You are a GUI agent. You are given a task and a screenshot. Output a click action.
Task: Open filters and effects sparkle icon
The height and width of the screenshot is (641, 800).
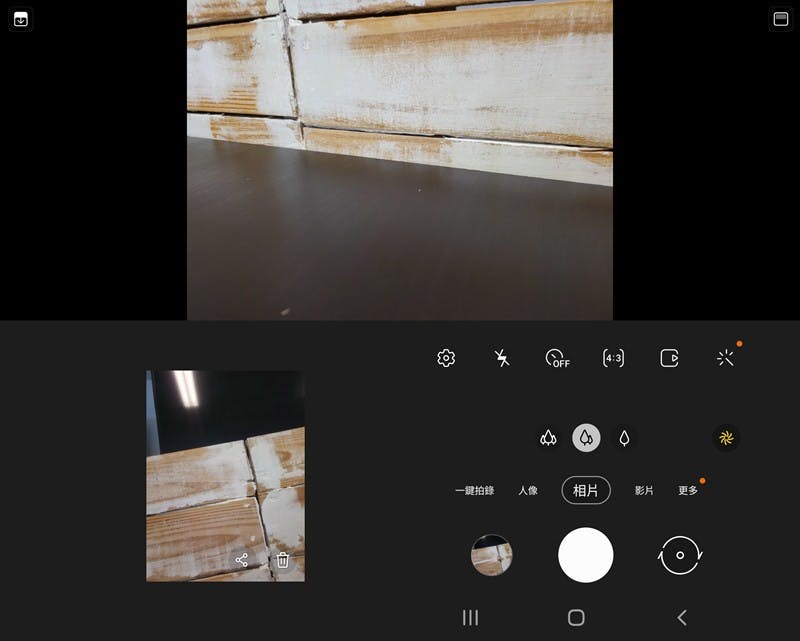[x=726, y=358]
